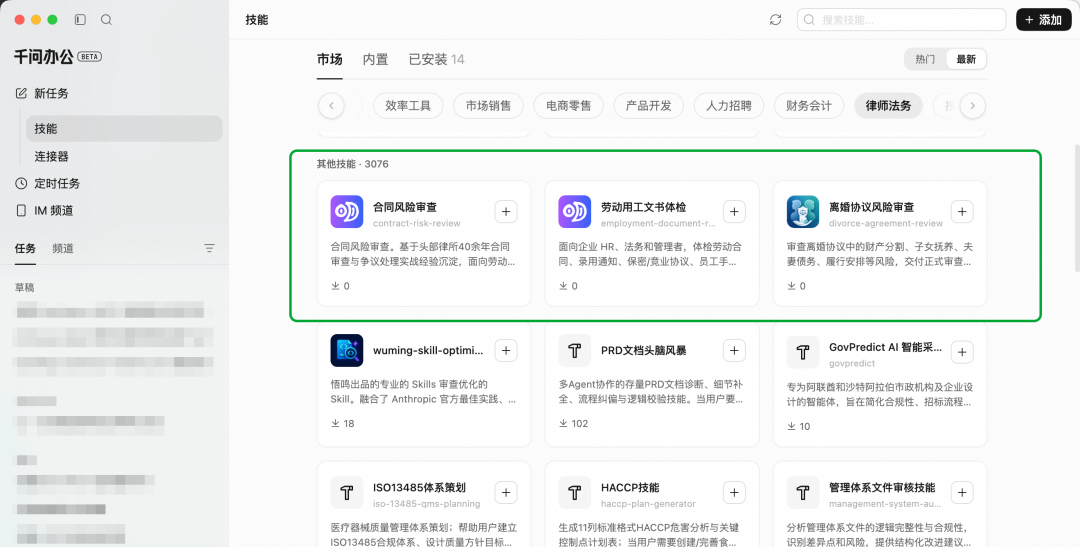Image resolution: width=1080 pixels, height=547 pixels.
Task: Show more categories with right chevron
Action: [x=973, y=105]
